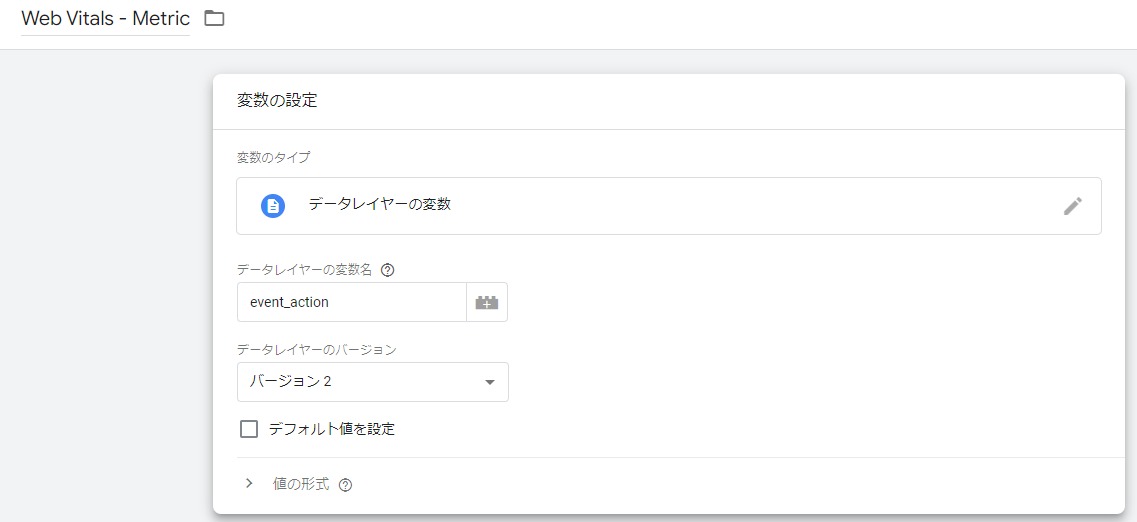This screenshot has height=522, width=1137.
Task: Expand the 値の形式 section chevron
Action: tap(249, 484)
